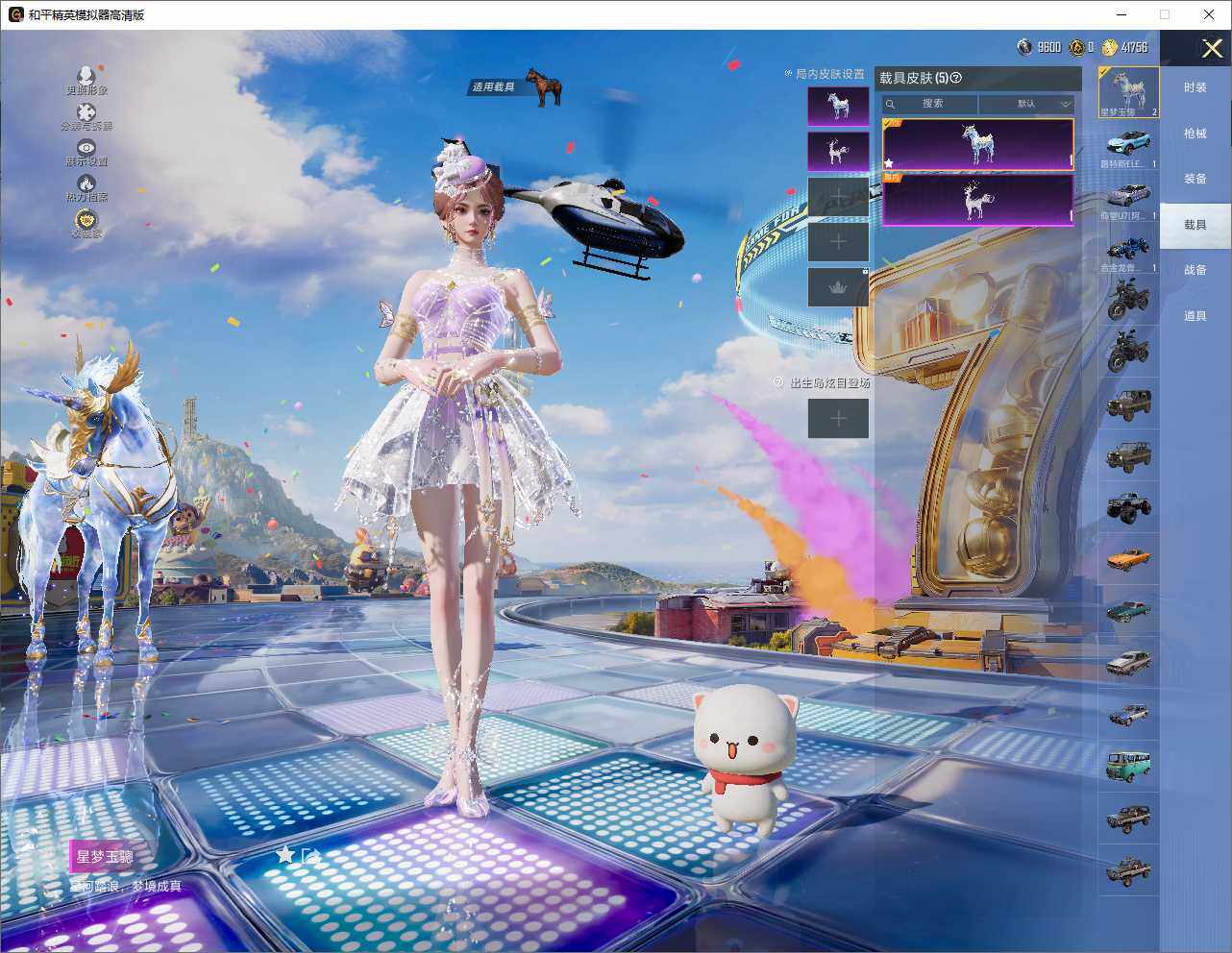This screenshot has height=953, width=1232.
Task: Select the white and blue hatchback vehicle
Action: pos(1128,715)
